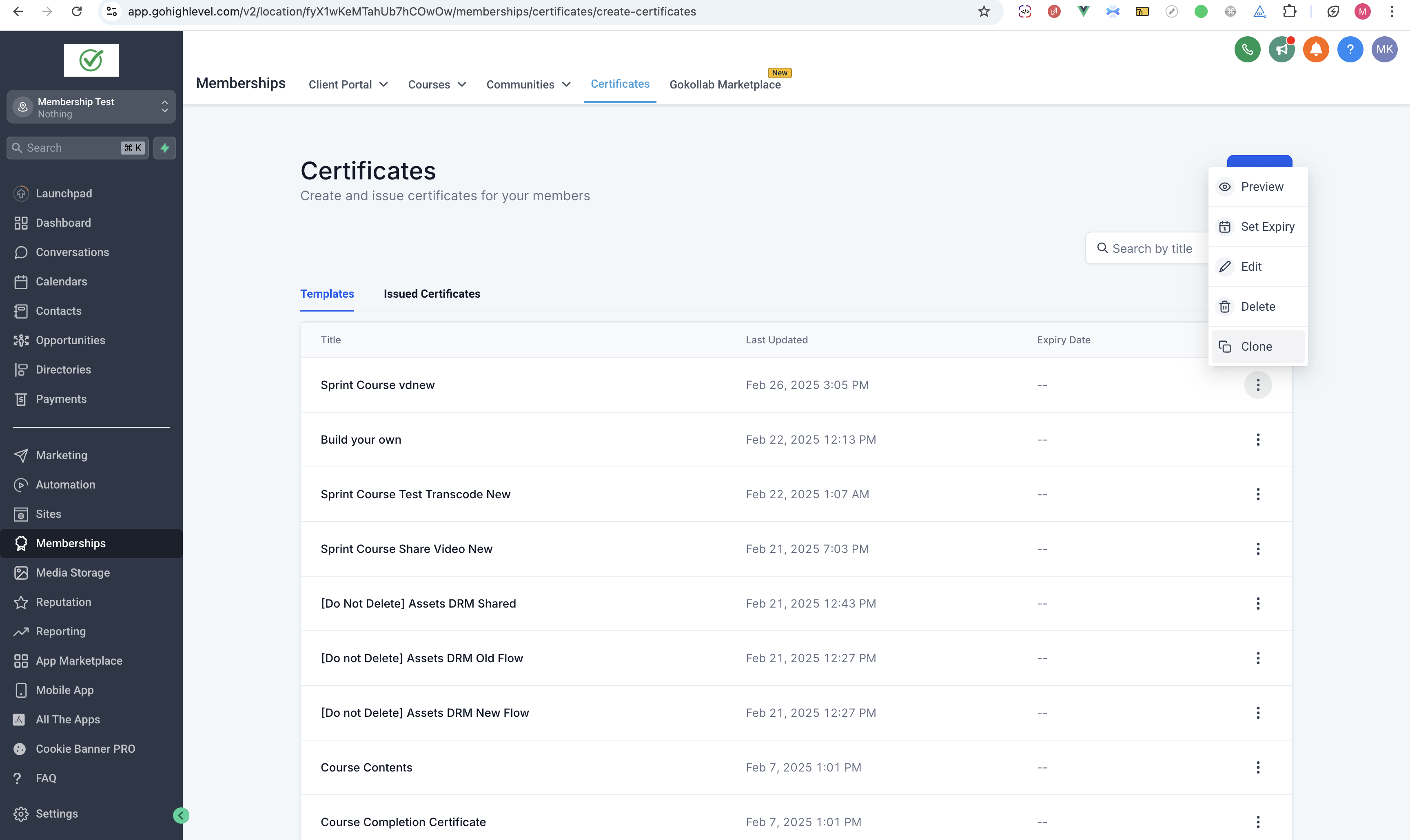This screenshot has height=840, width=1410.
Task: Open three-dot menu for Course Contents row
Action: (1258, 767)
